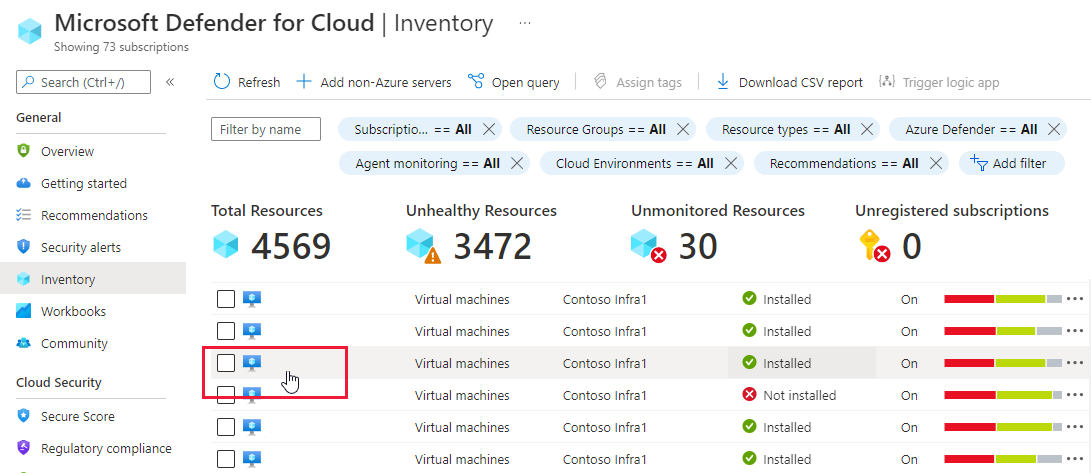1091x473 pixels.
Task: Open the Cloud Environments filter pill
Action: coord(634,163)
